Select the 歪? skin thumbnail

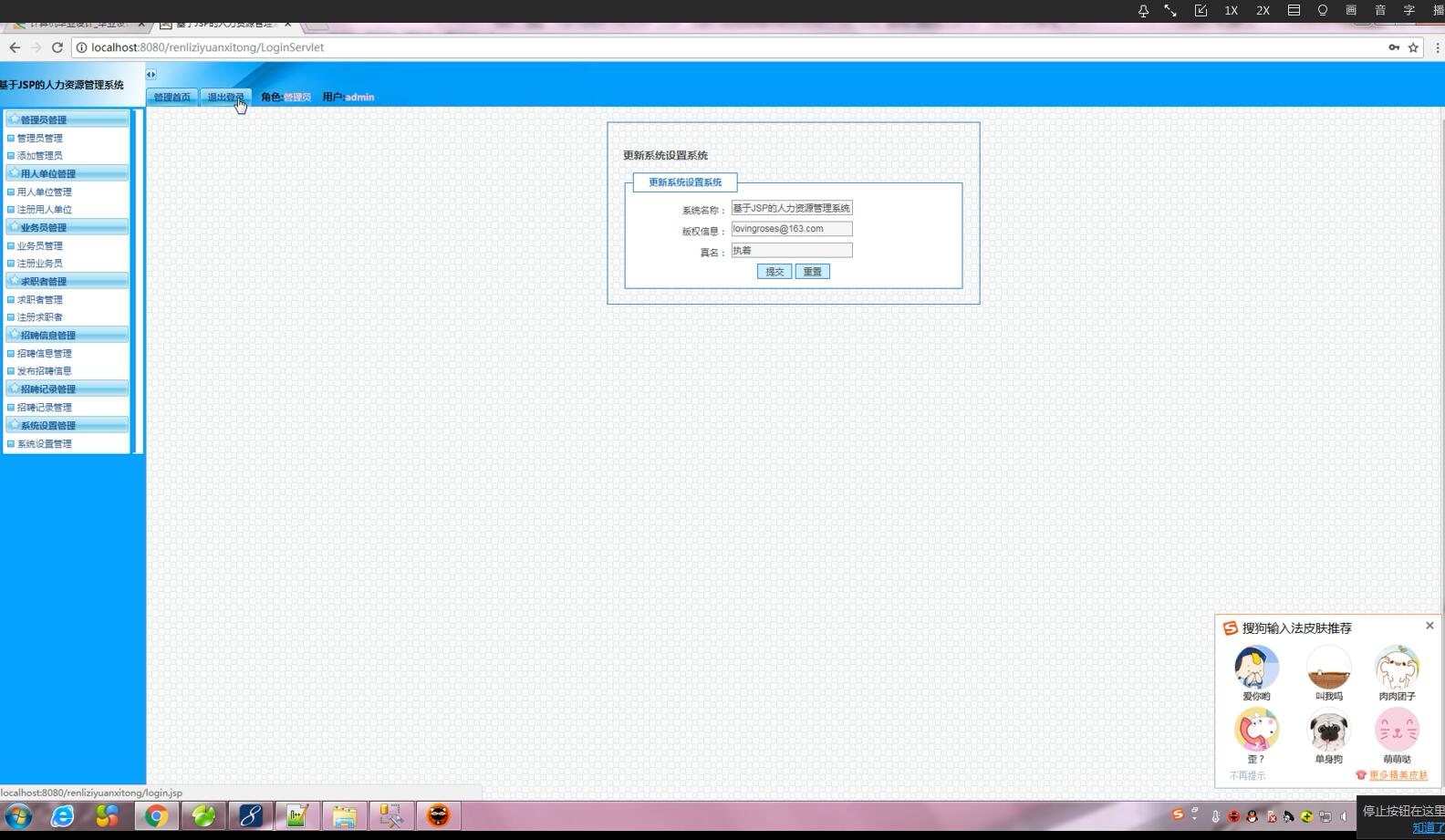point(1256,731)
